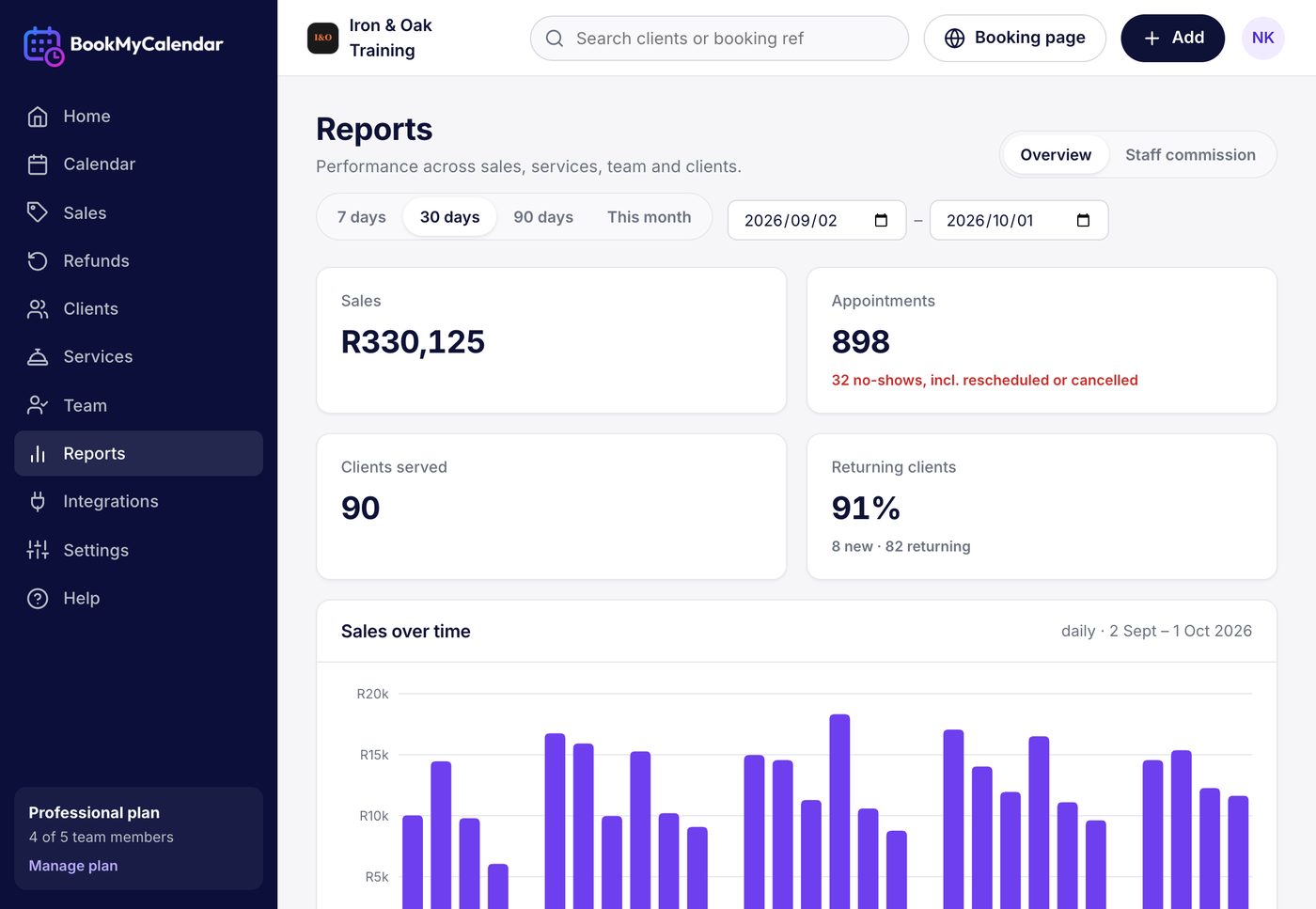Click the Settings sliders icon
Screen dimensions: 1316x909
click(38, 550)
